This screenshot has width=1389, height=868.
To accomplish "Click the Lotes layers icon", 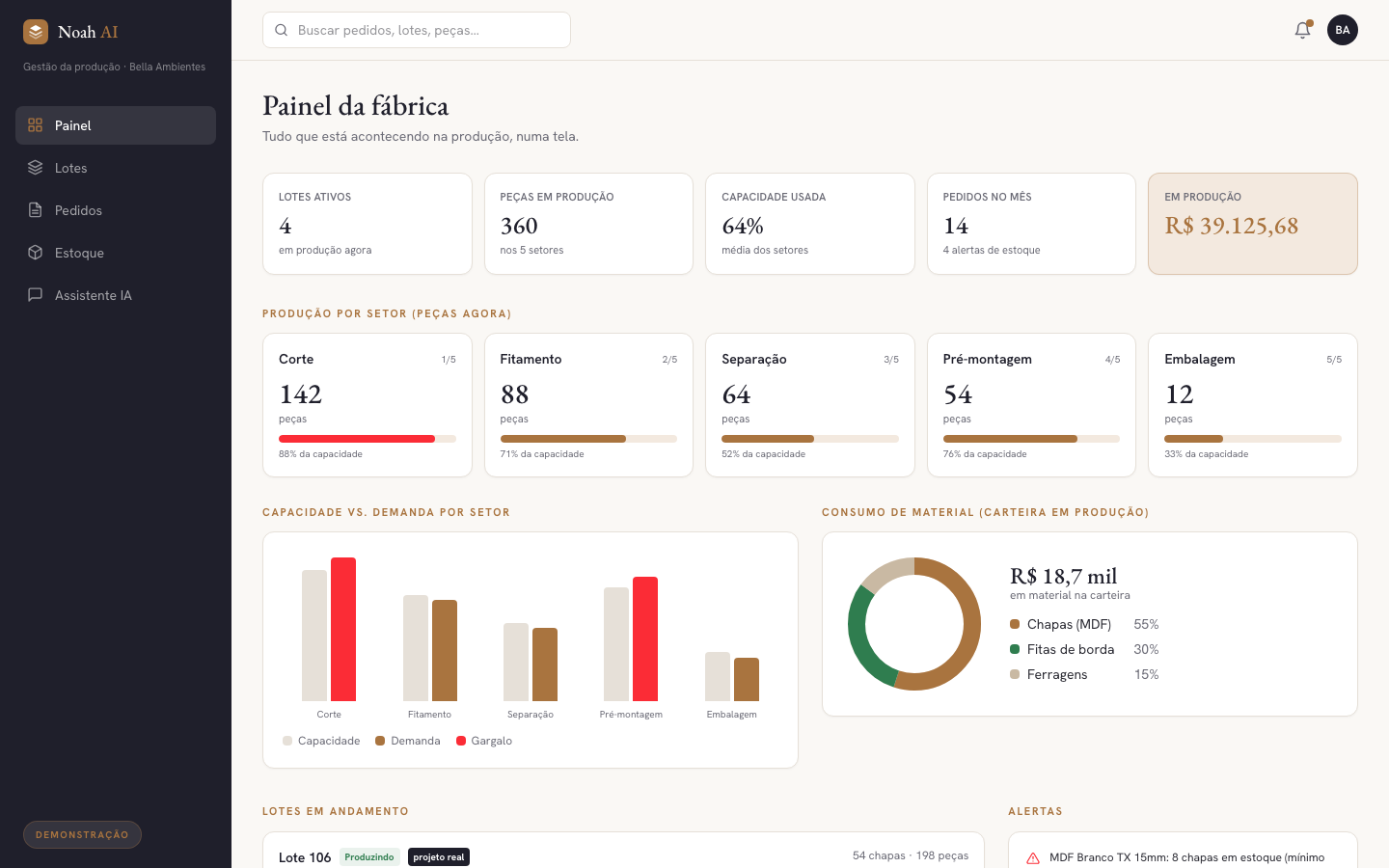I will click(x=36, y=168).
